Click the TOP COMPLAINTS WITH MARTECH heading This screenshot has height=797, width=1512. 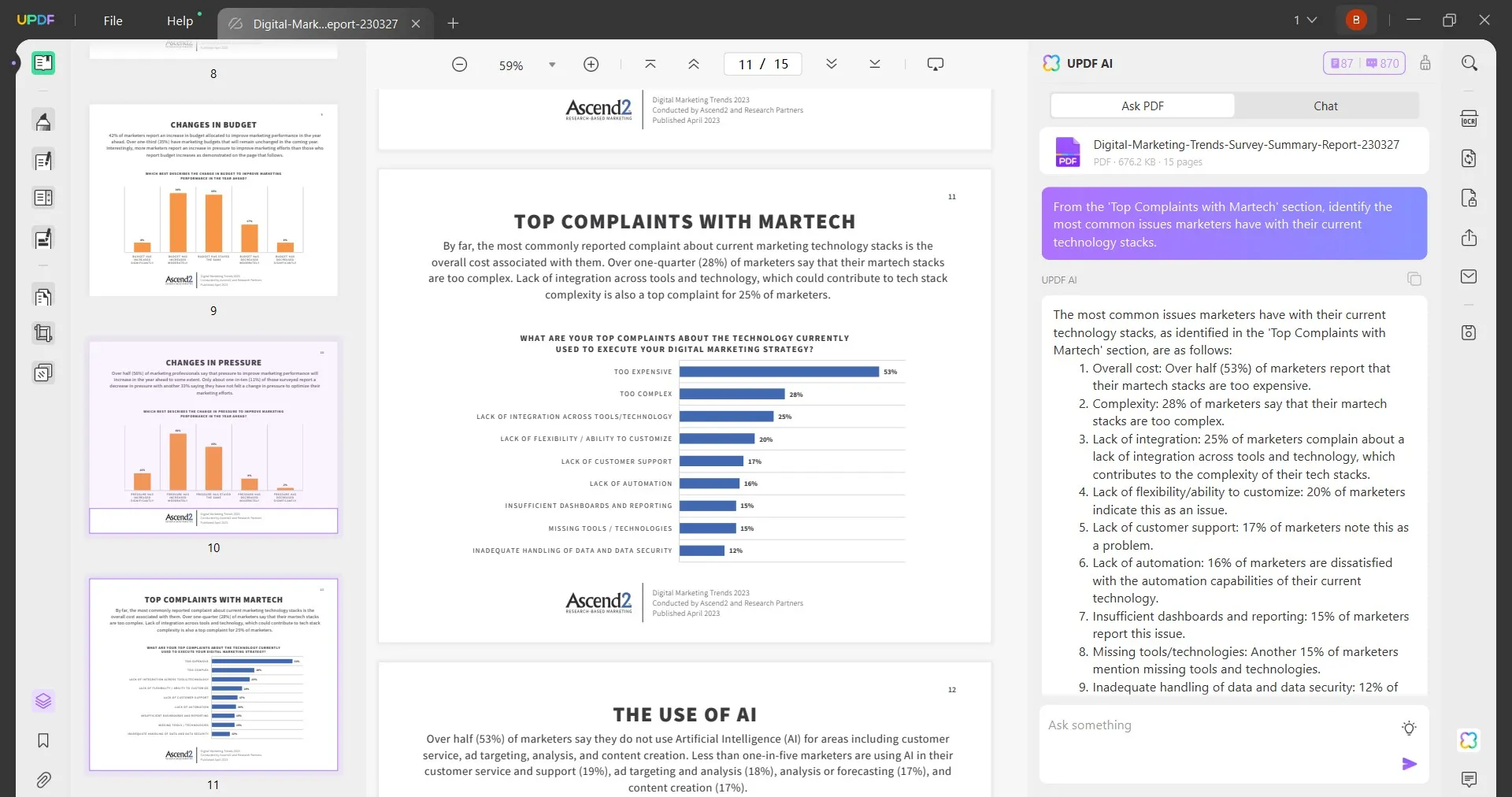684,222
